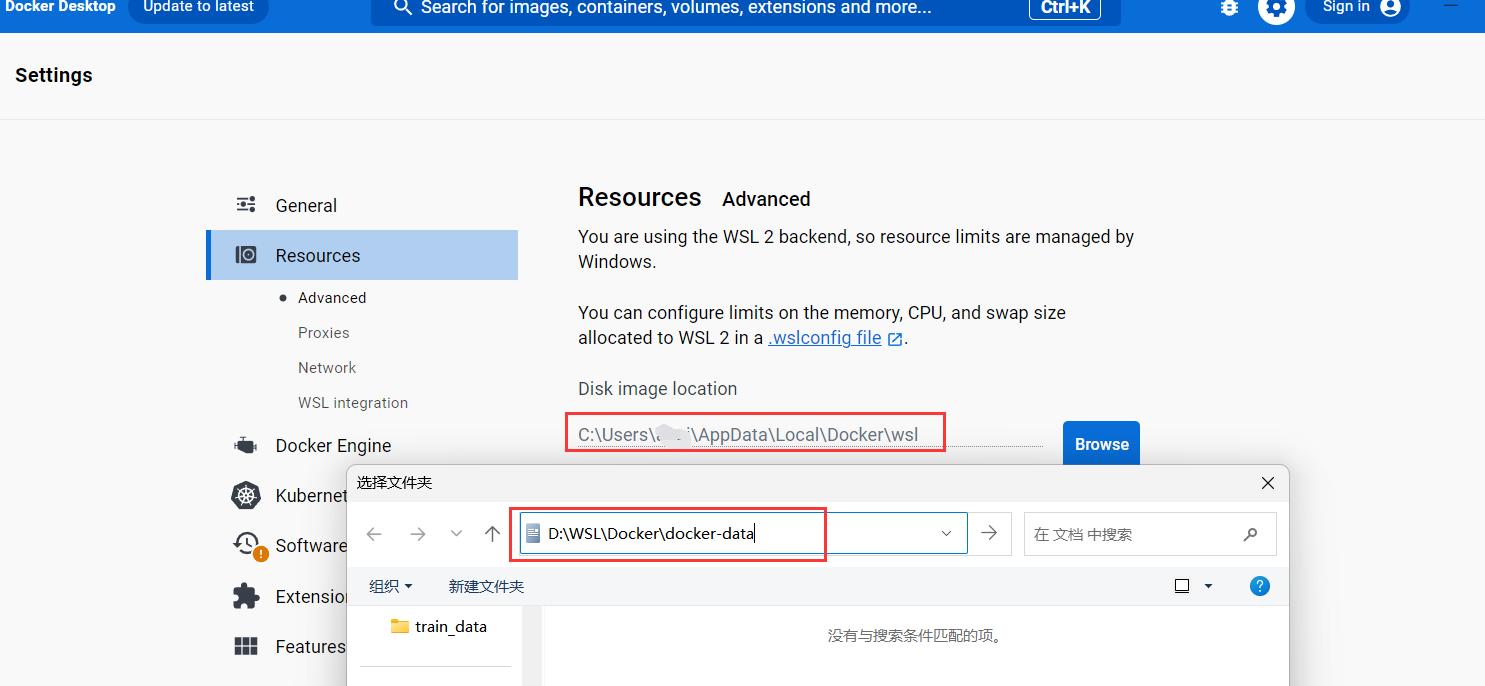The image size is (1485, 686).
Task: Open the Proxies sub-item
Action: [324, 333]
